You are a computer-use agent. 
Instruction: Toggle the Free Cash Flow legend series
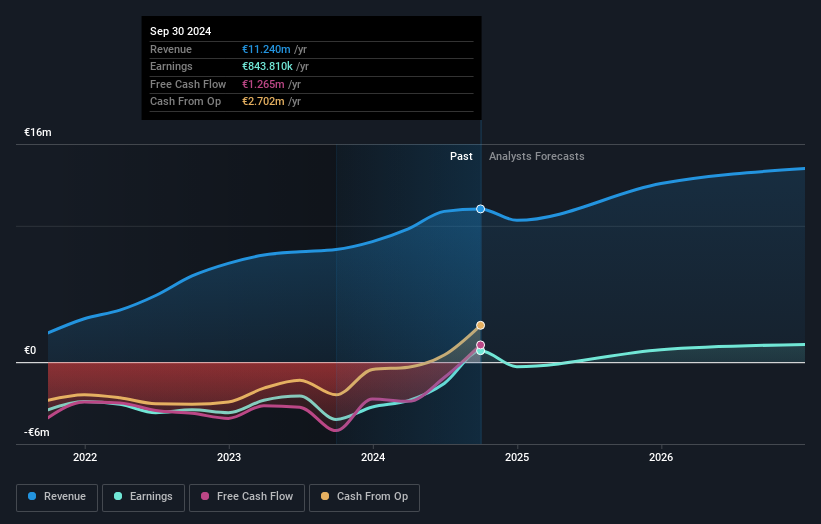[247, 497]
